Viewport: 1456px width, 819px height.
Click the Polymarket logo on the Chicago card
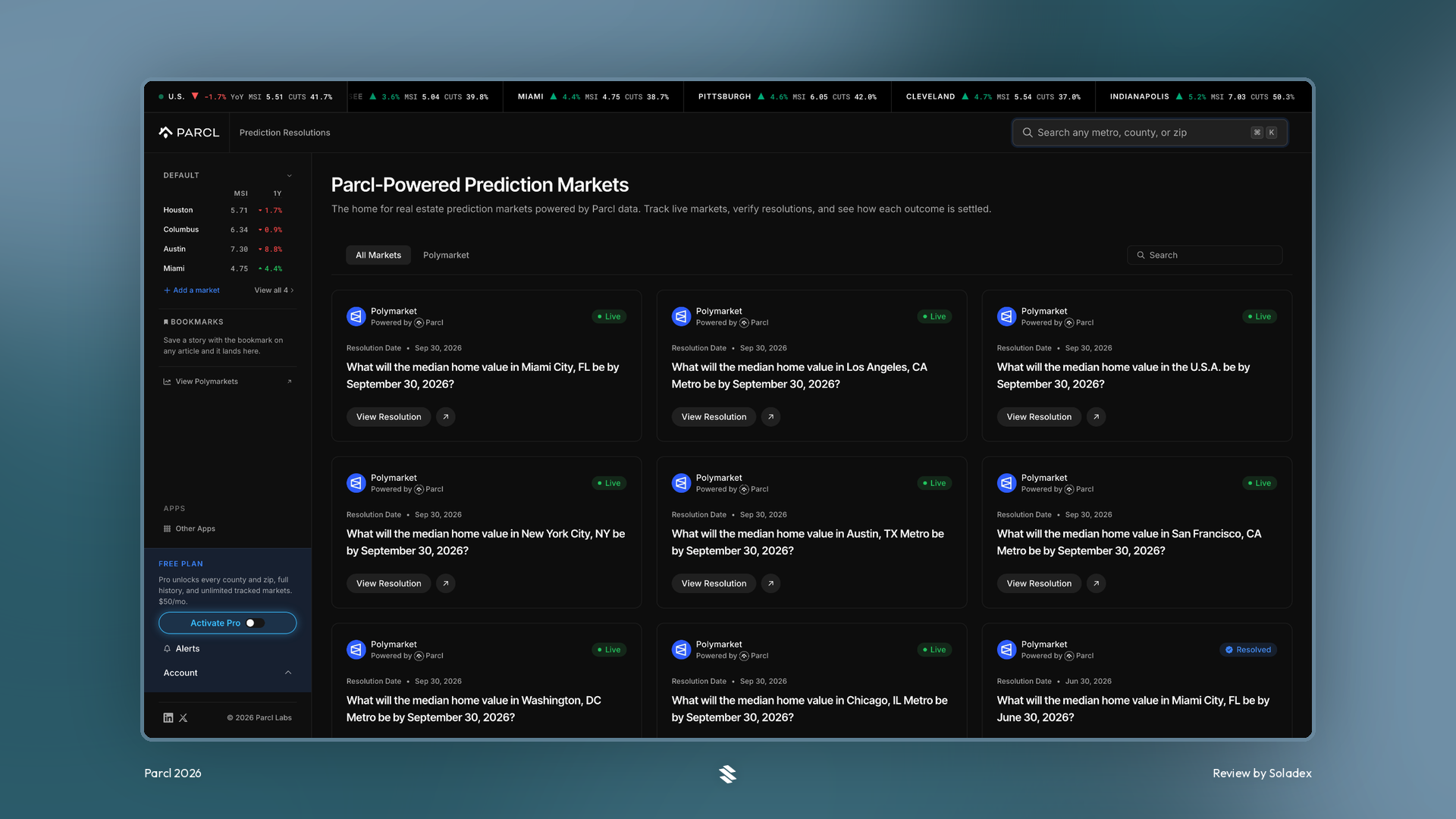(x=681, y=650)
